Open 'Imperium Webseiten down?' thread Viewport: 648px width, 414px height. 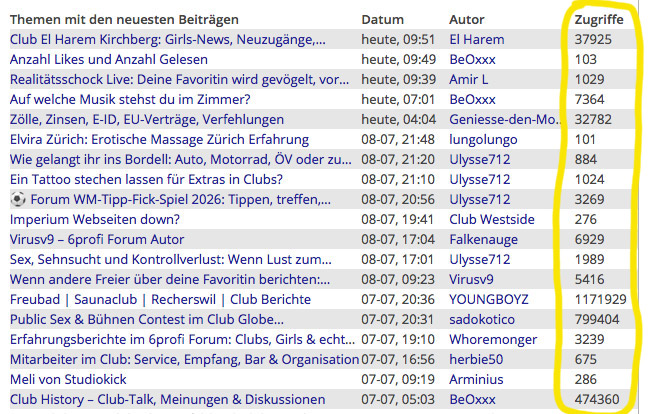[95, 219]
